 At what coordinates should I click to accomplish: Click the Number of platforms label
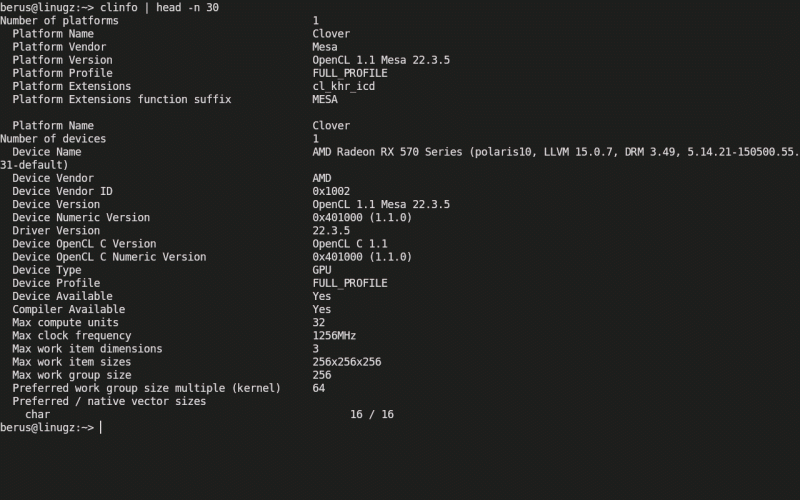(x=59, y=21)
